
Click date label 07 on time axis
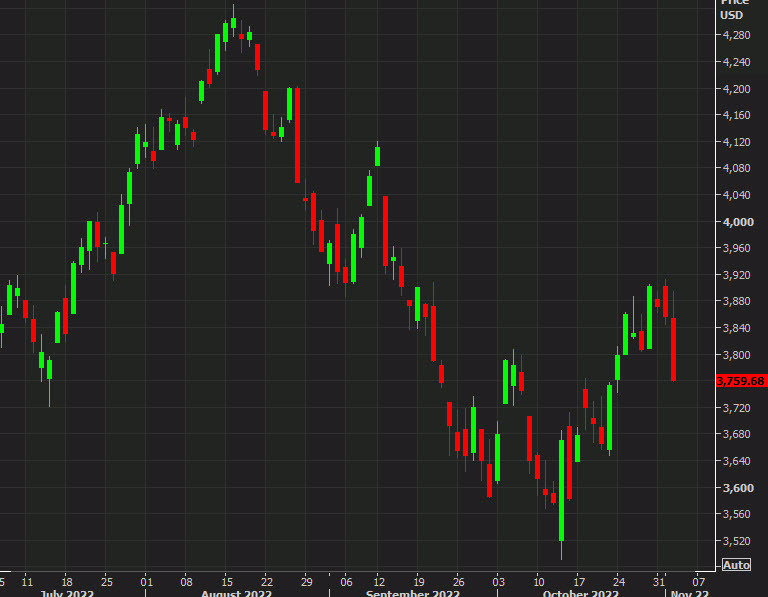[x=698, y=582]
